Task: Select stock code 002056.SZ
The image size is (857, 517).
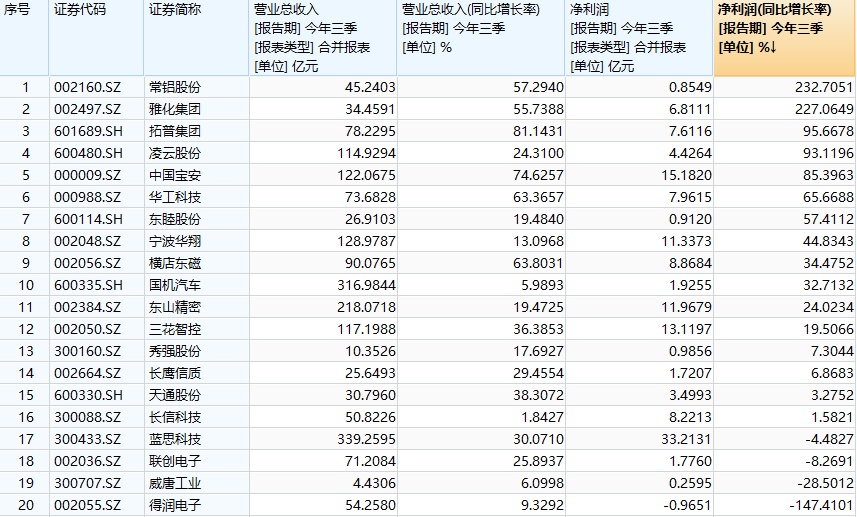Action: pyautogui.click(x=87, y=263)
